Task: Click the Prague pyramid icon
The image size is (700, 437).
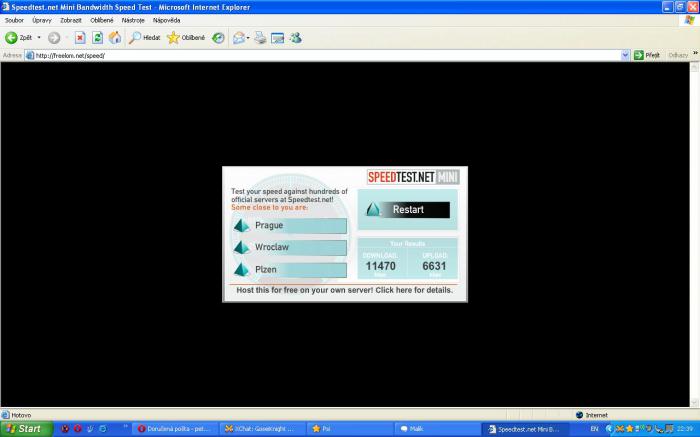Action: [242, 225]
